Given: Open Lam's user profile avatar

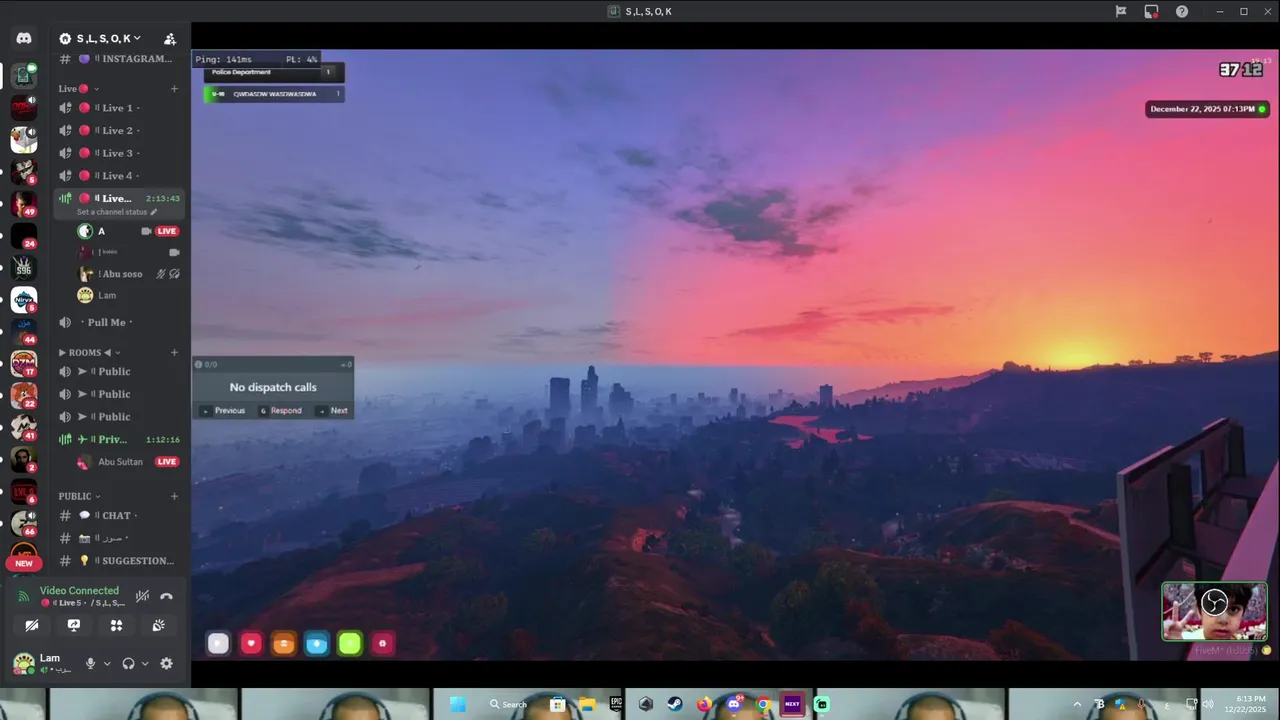Looking at the screenshot, I should (23, 662).
